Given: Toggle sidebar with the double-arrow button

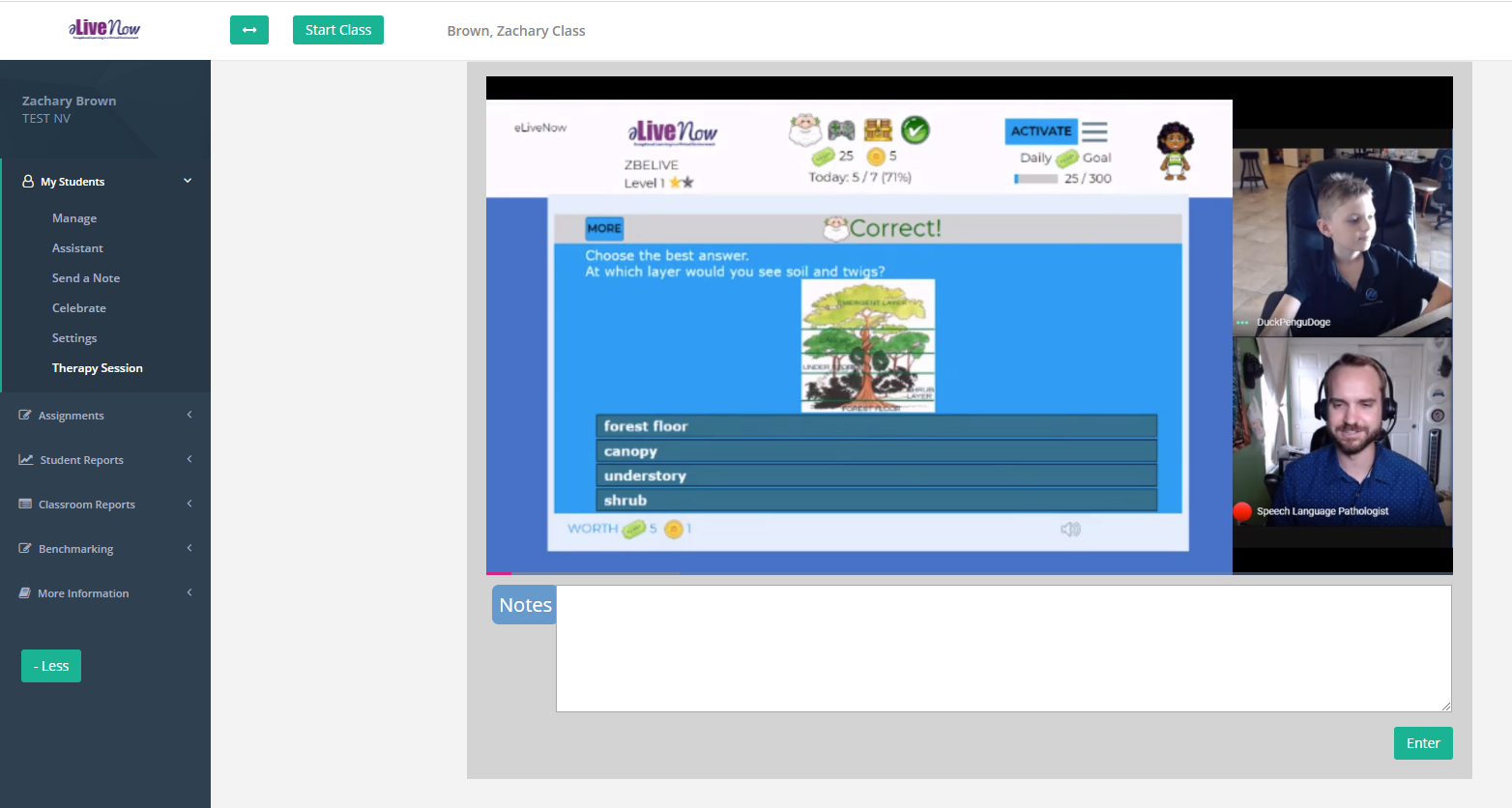Looking at the screenshot, I should (249, 30).
